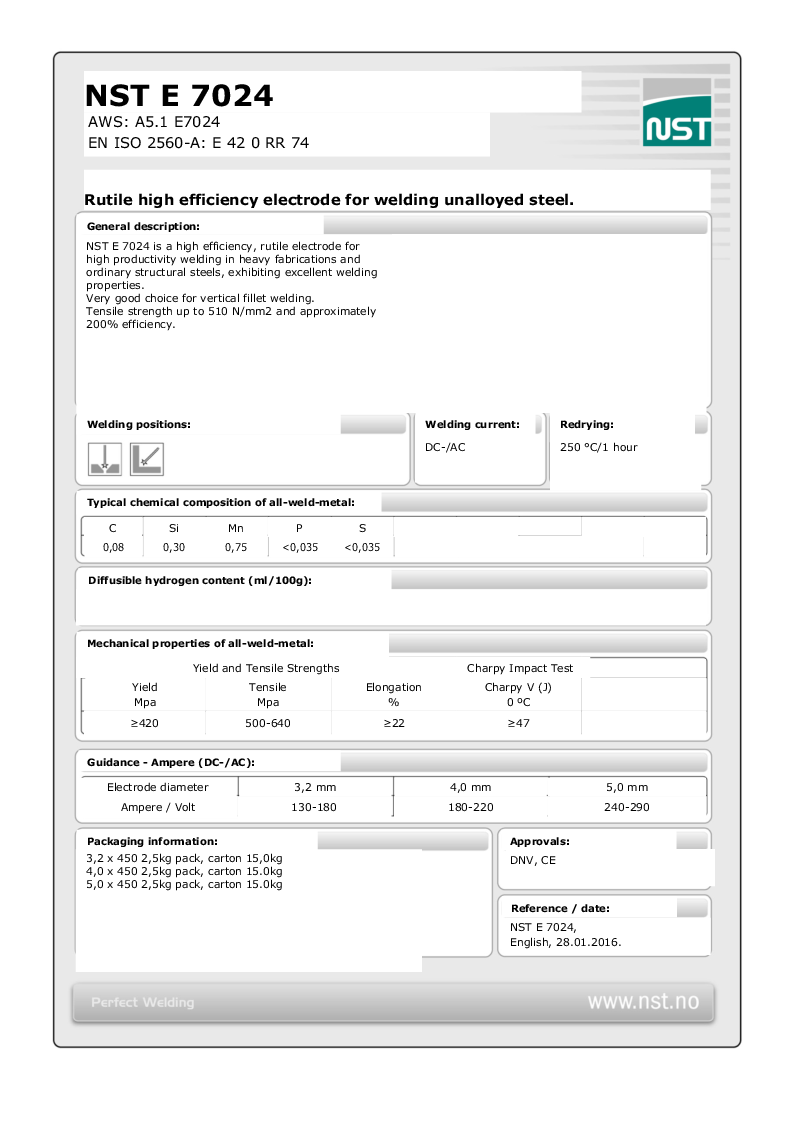Screen dimensions: 794x1123
Task: Click the 'Rutile high efficiency electrode' headline
Action: coord(329,200)
